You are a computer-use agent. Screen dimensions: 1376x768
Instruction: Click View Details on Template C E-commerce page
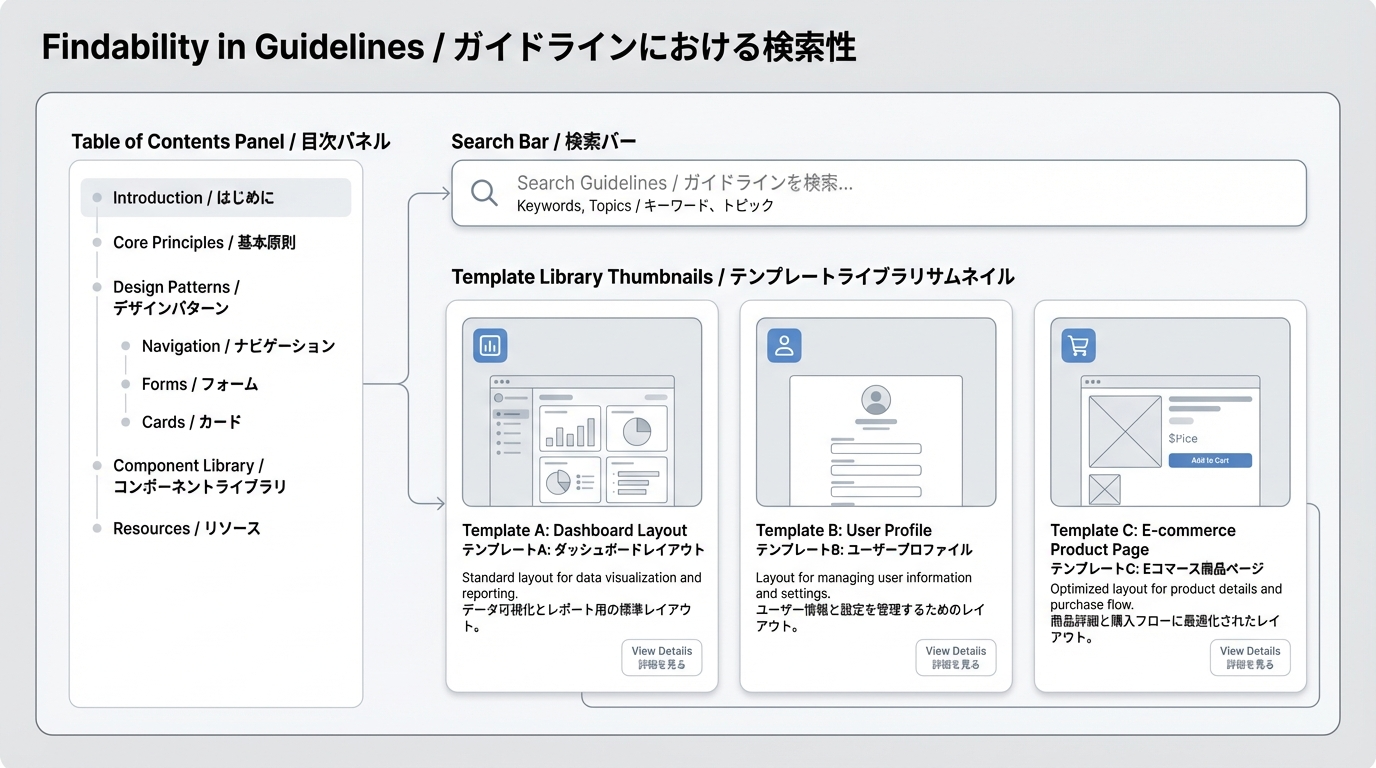click(x=1250, y=658)
